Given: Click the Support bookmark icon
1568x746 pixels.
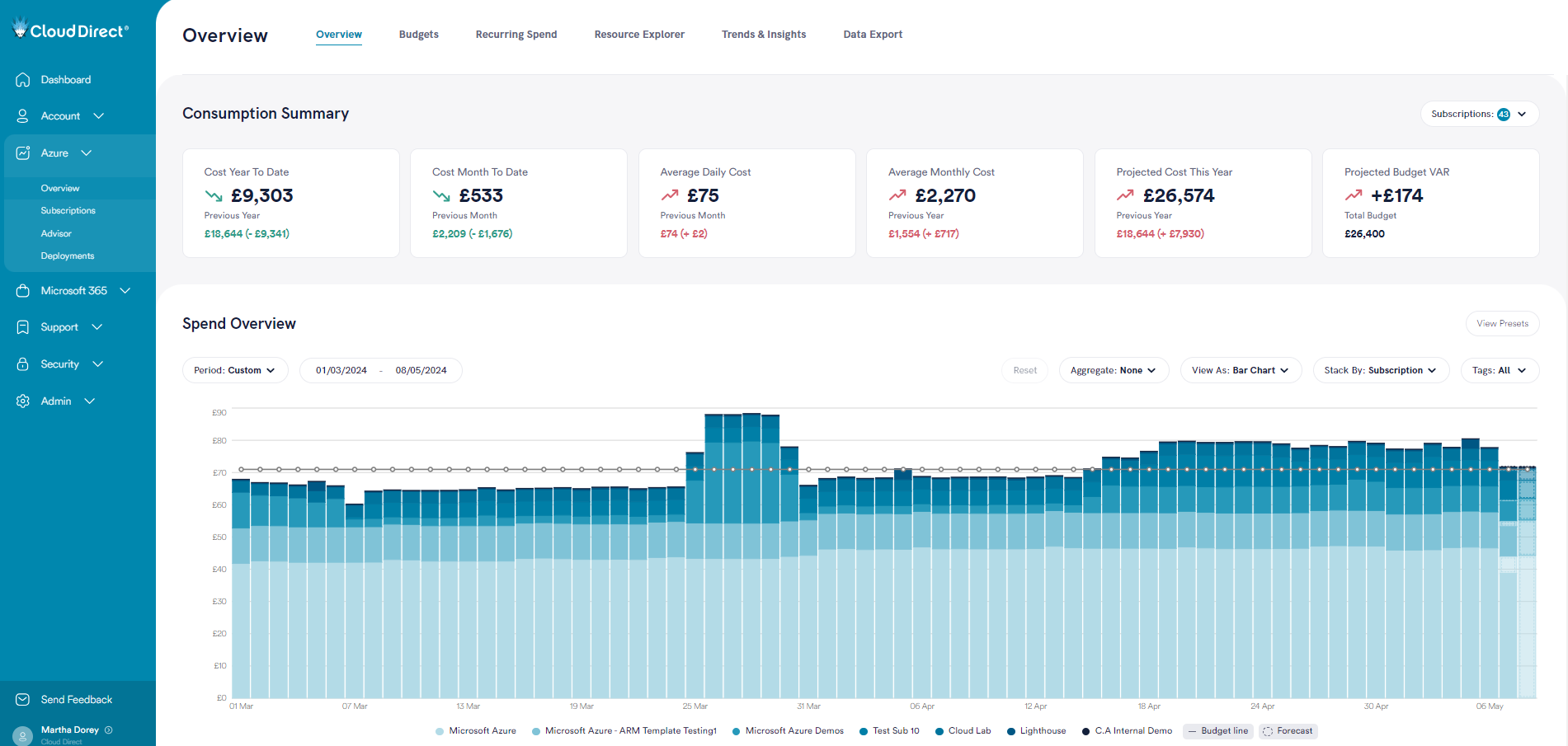Looking at the screenshot, I should [23, 327].
